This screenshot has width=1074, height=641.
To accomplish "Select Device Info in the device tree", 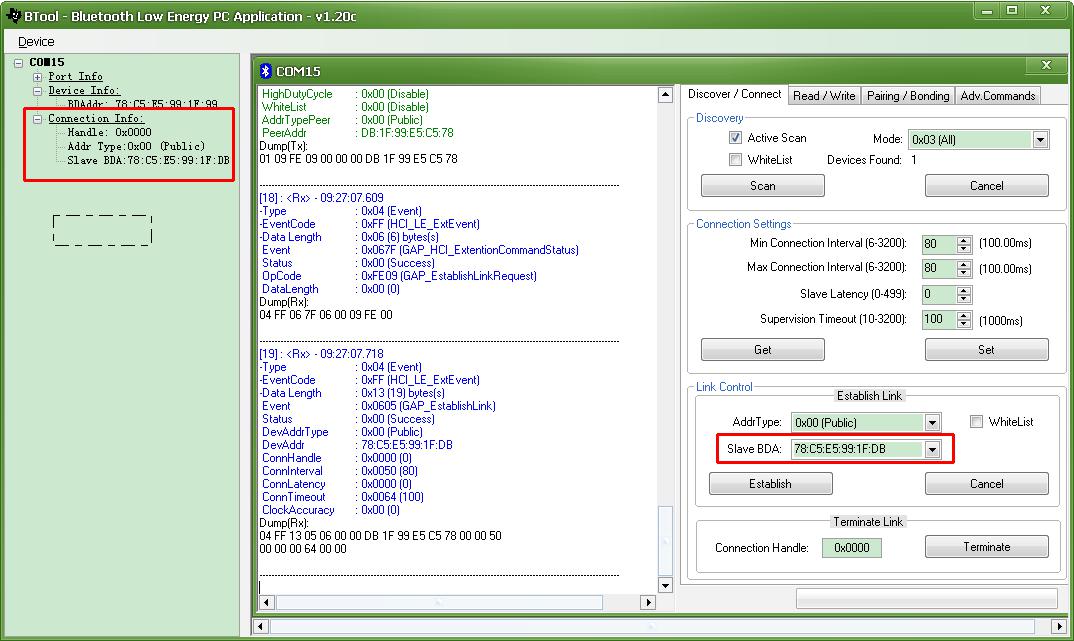I will (84, 90).
